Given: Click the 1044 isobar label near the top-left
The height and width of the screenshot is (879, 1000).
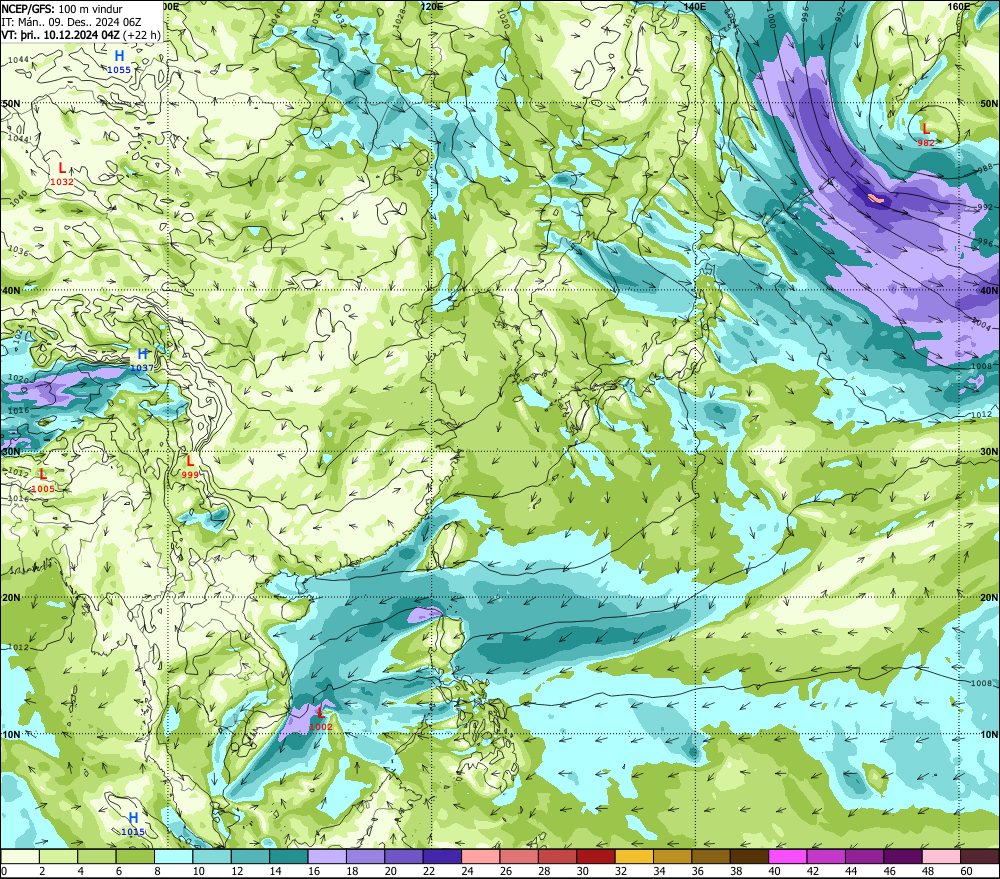Looking at the screenshot, I should coord(18,60).
